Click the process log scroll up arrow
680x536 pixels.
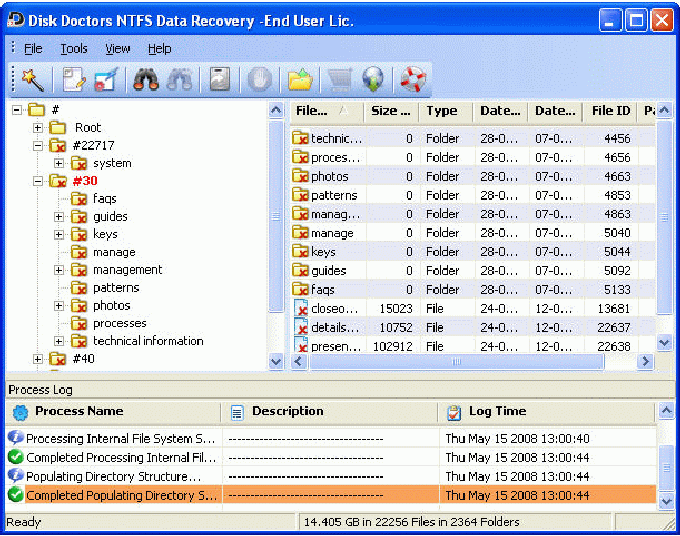click(x=667, y=410)
